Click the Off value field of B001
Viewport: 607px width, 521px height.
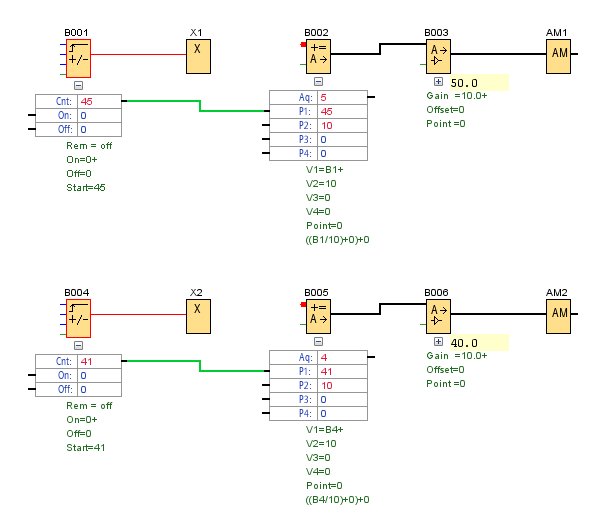click(x=99, y=129)
